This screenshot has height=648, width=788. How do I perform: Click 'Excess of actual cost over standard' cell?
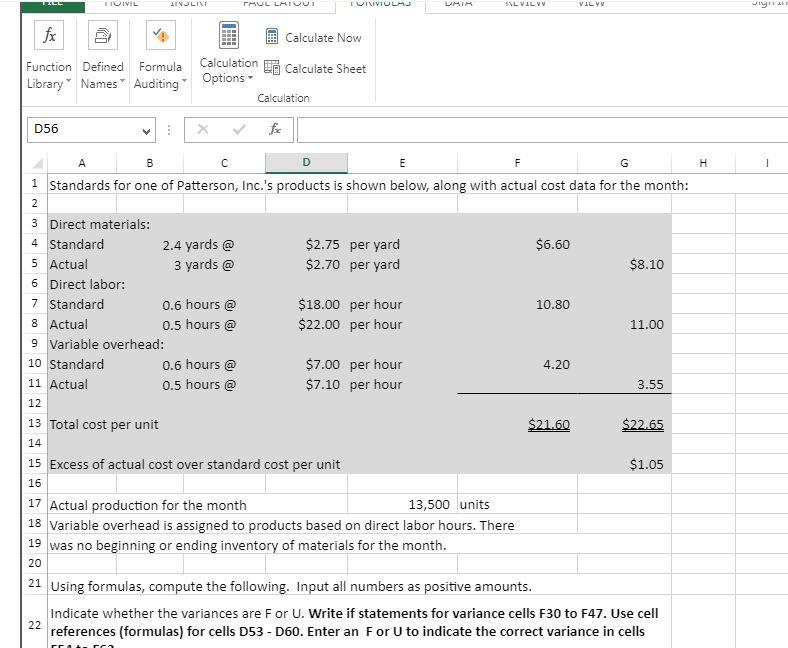click(194, 465)
